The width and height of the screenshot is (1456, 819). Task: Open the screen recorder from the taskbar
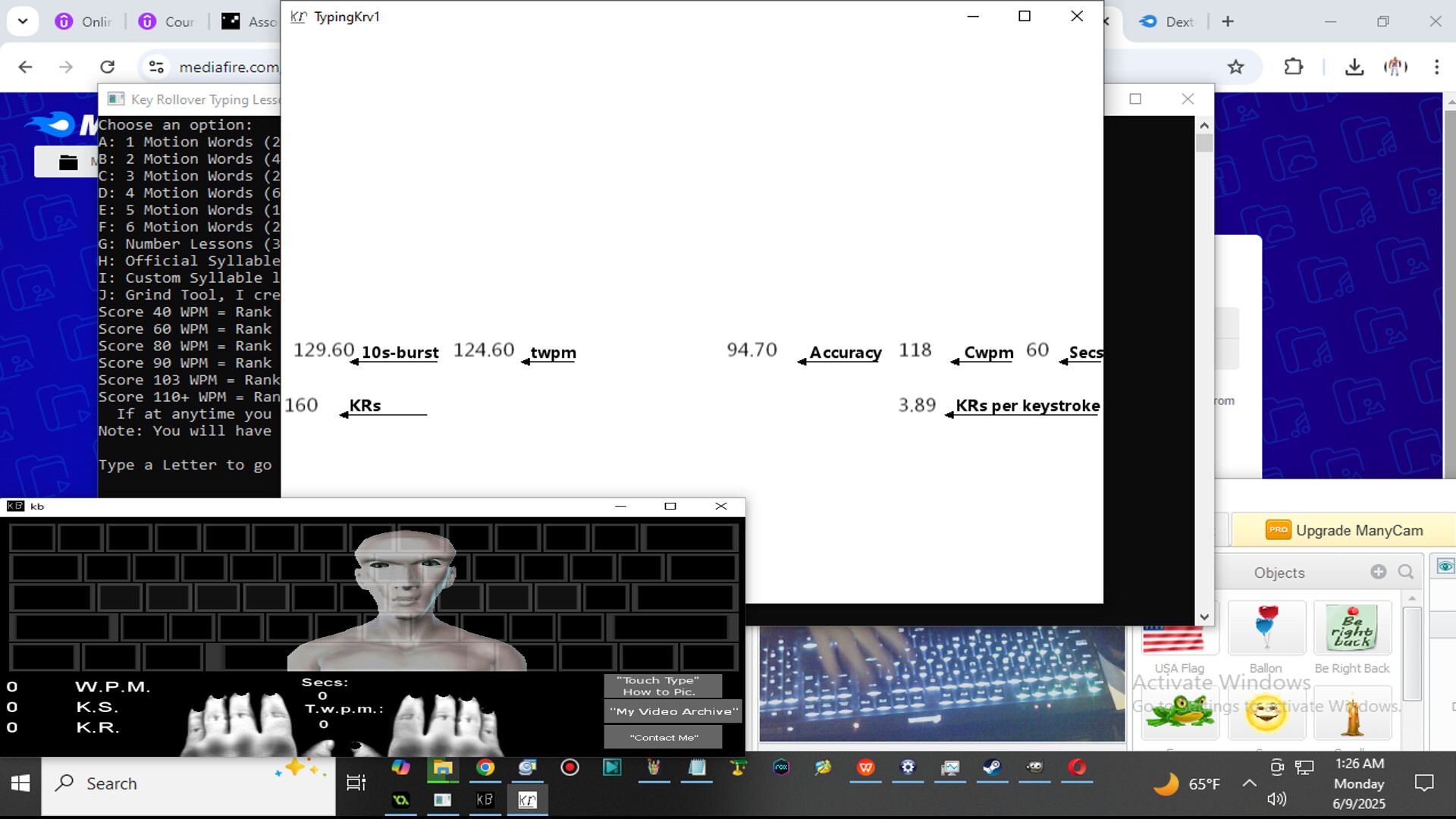click(570, 768)
